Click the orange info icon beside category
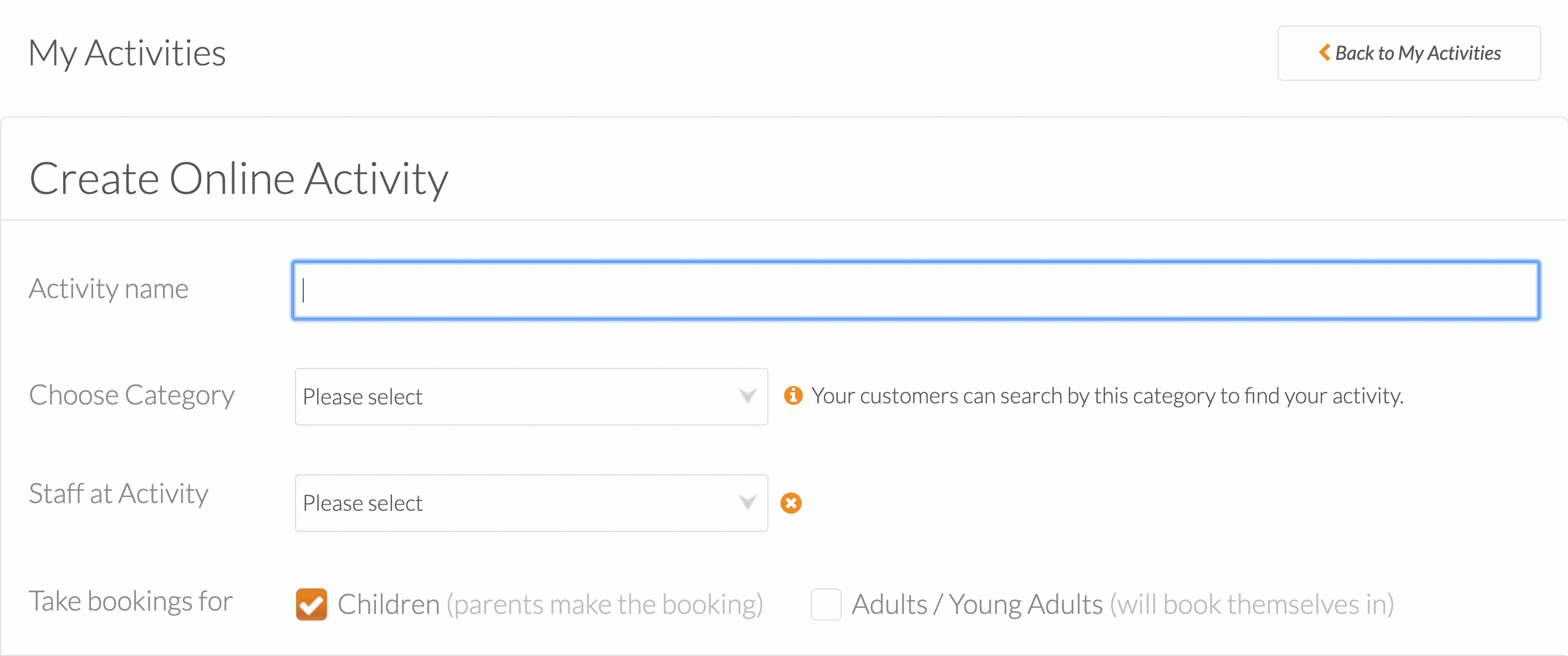Image resolution: width=1568 pixels, height=656 pixels. pos(793,396)
